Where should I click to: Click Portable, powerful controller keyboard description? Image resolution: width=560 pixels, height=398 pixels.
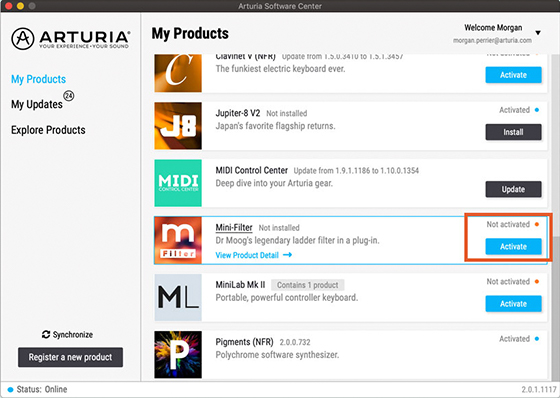(286, 298)
